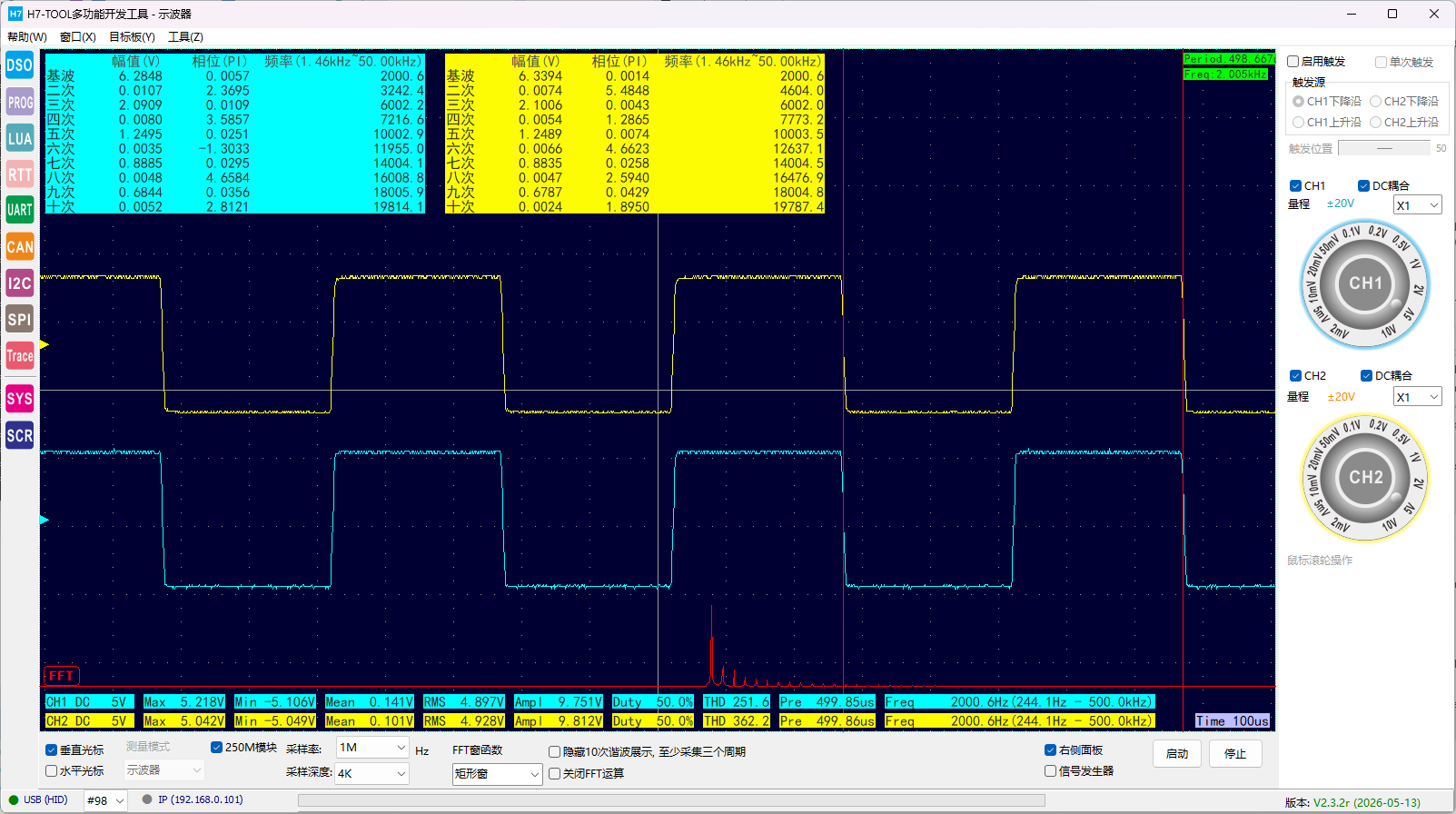Open the FFT窗函数 矩形窗 dropdown

click(498, 774)
